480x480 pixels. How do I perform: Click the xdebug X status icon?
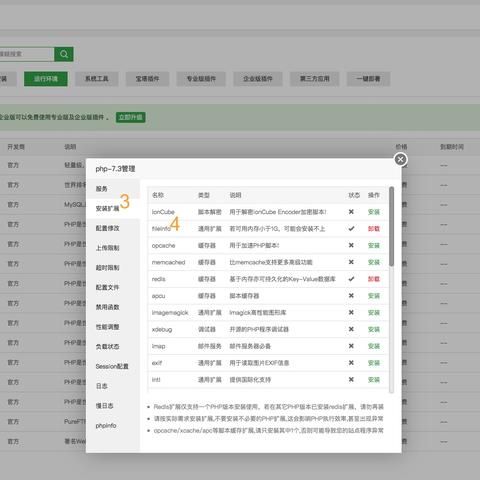click(351, 329)
